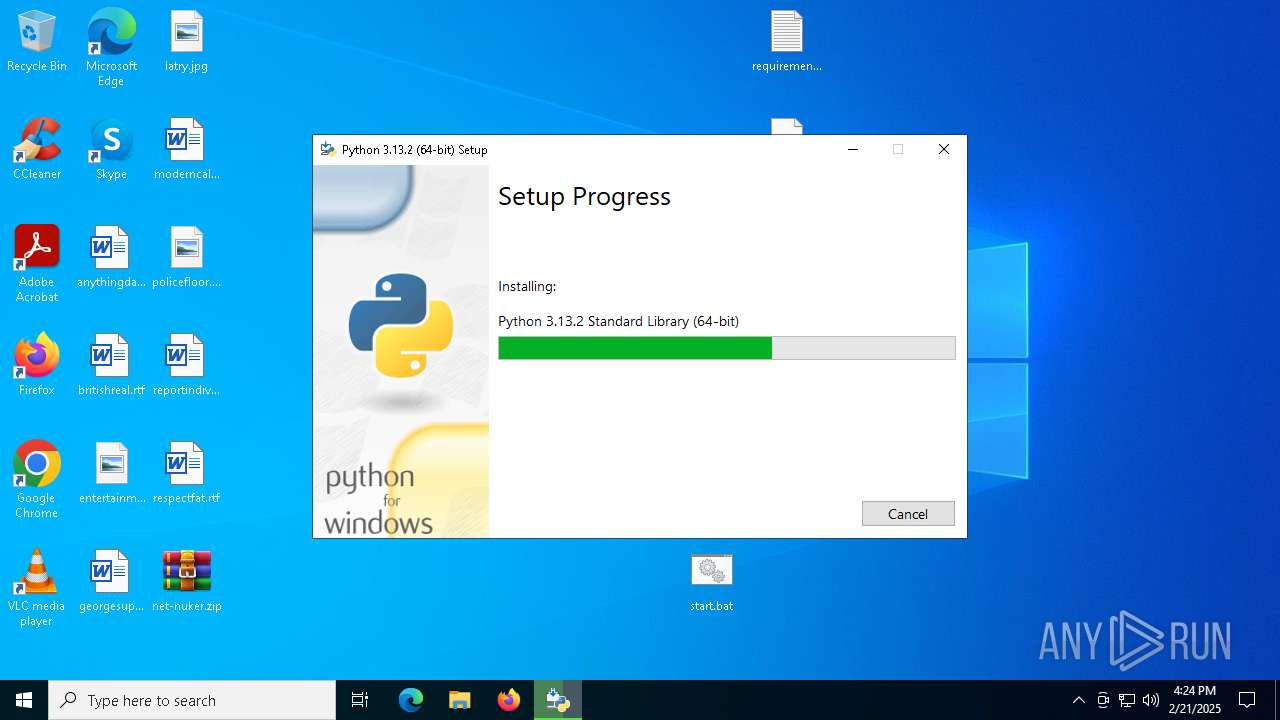Image resolution: width=1280 pixels, height=720 pixels.
Task: Click the Python Setup title bar icon
Action: coord(327,150)
